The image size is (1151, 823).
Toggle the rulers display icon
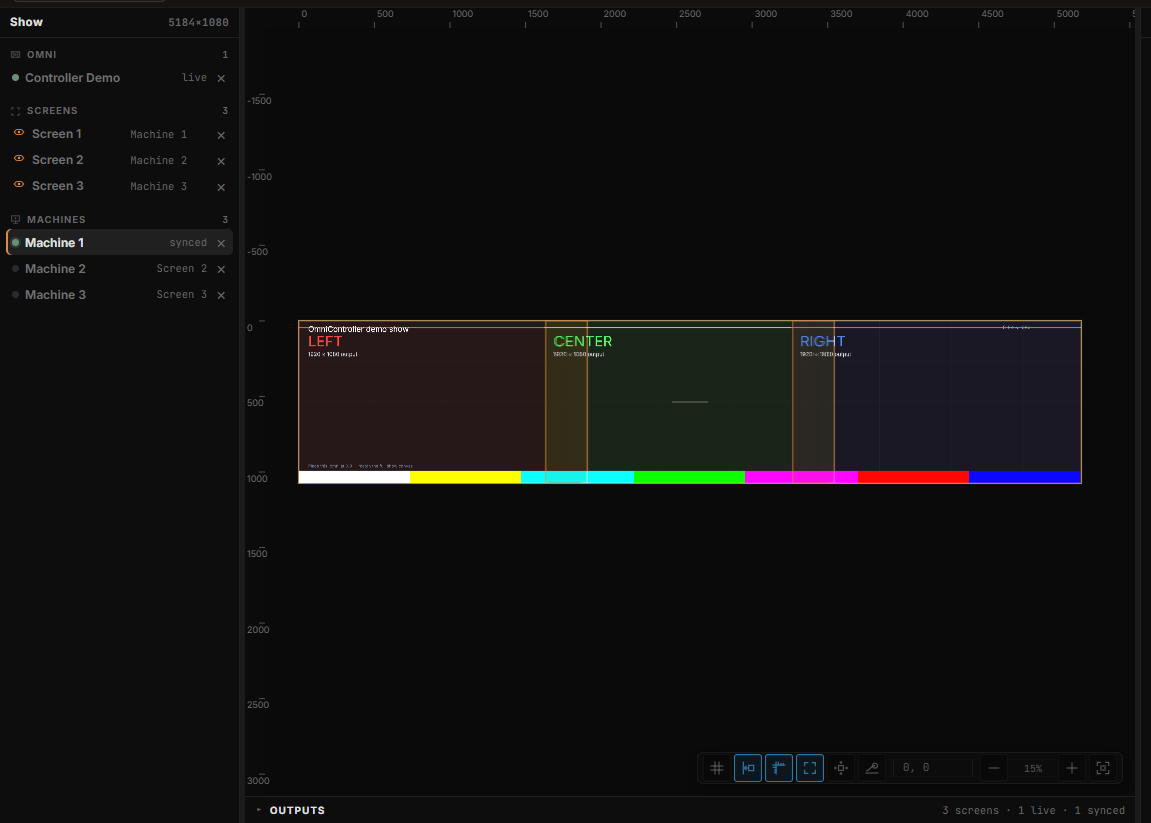coord(779,768)
